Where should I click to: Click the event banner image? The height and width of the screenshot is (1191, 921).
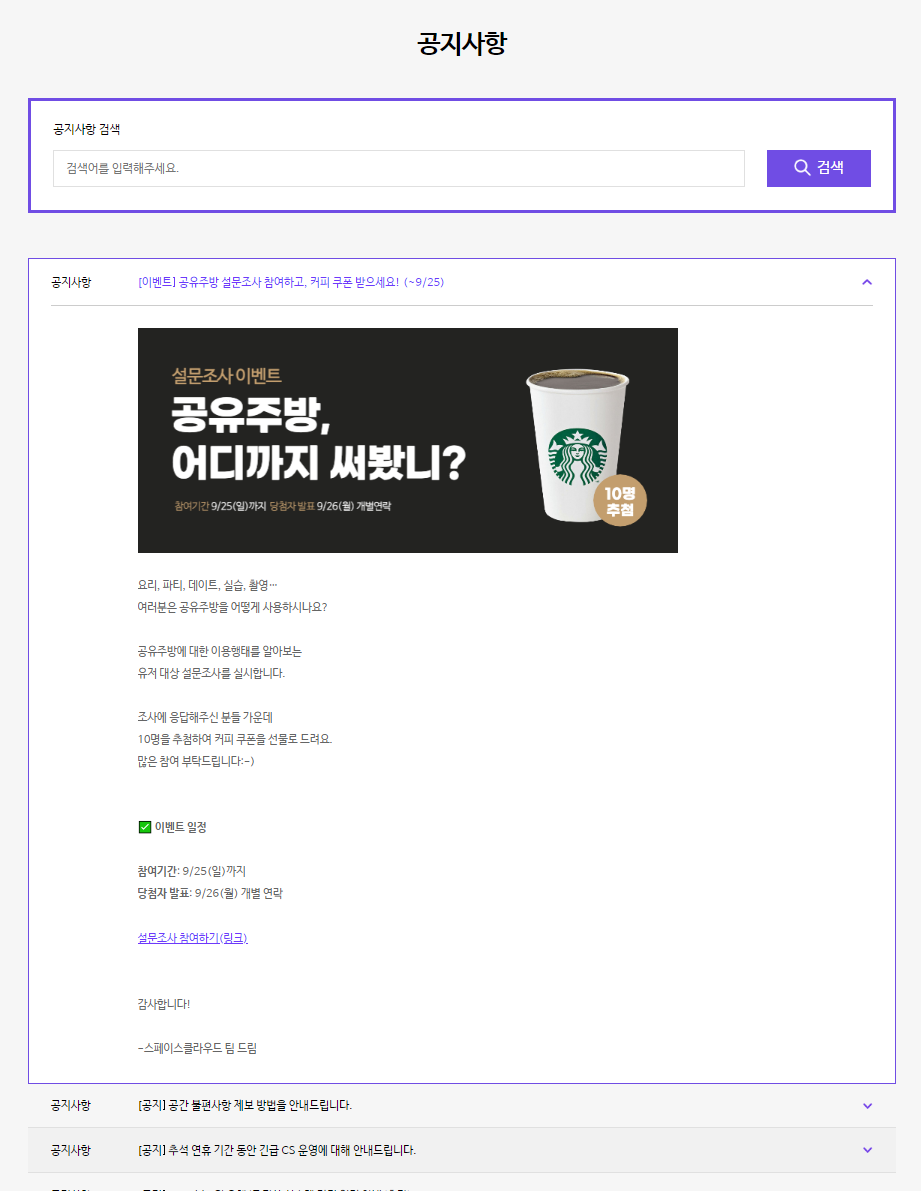pyautogui.click(x=408, y=440)
